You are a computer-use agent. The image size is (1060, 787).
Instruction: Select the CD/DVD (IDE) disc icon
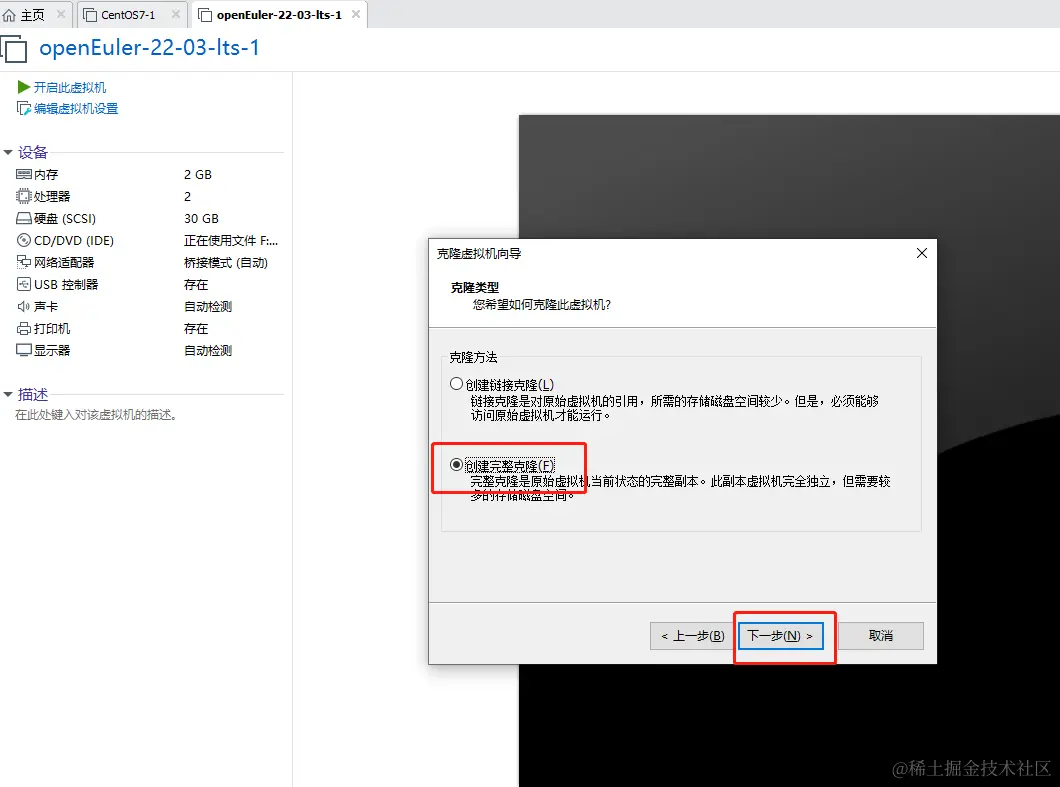(x=24, y=240)
